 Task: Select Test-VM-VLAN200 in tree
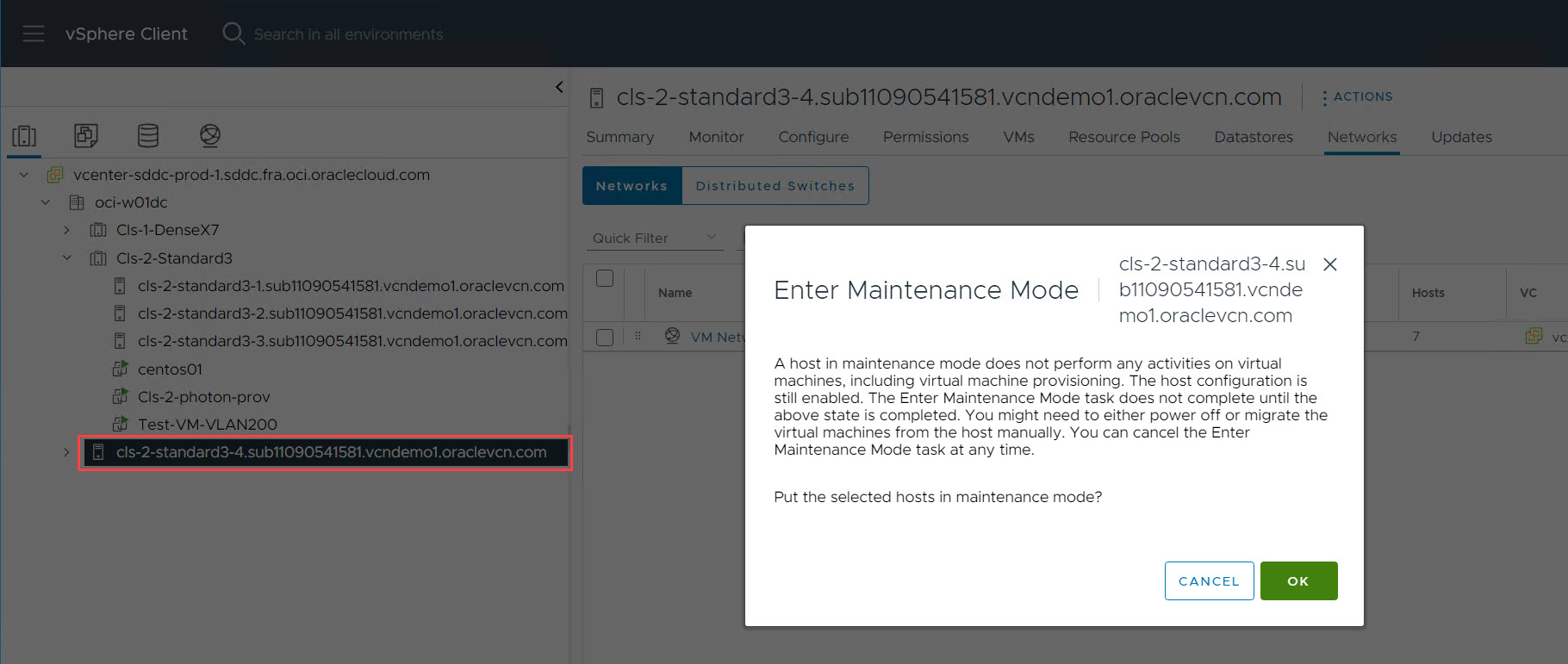tap(208, 424)
